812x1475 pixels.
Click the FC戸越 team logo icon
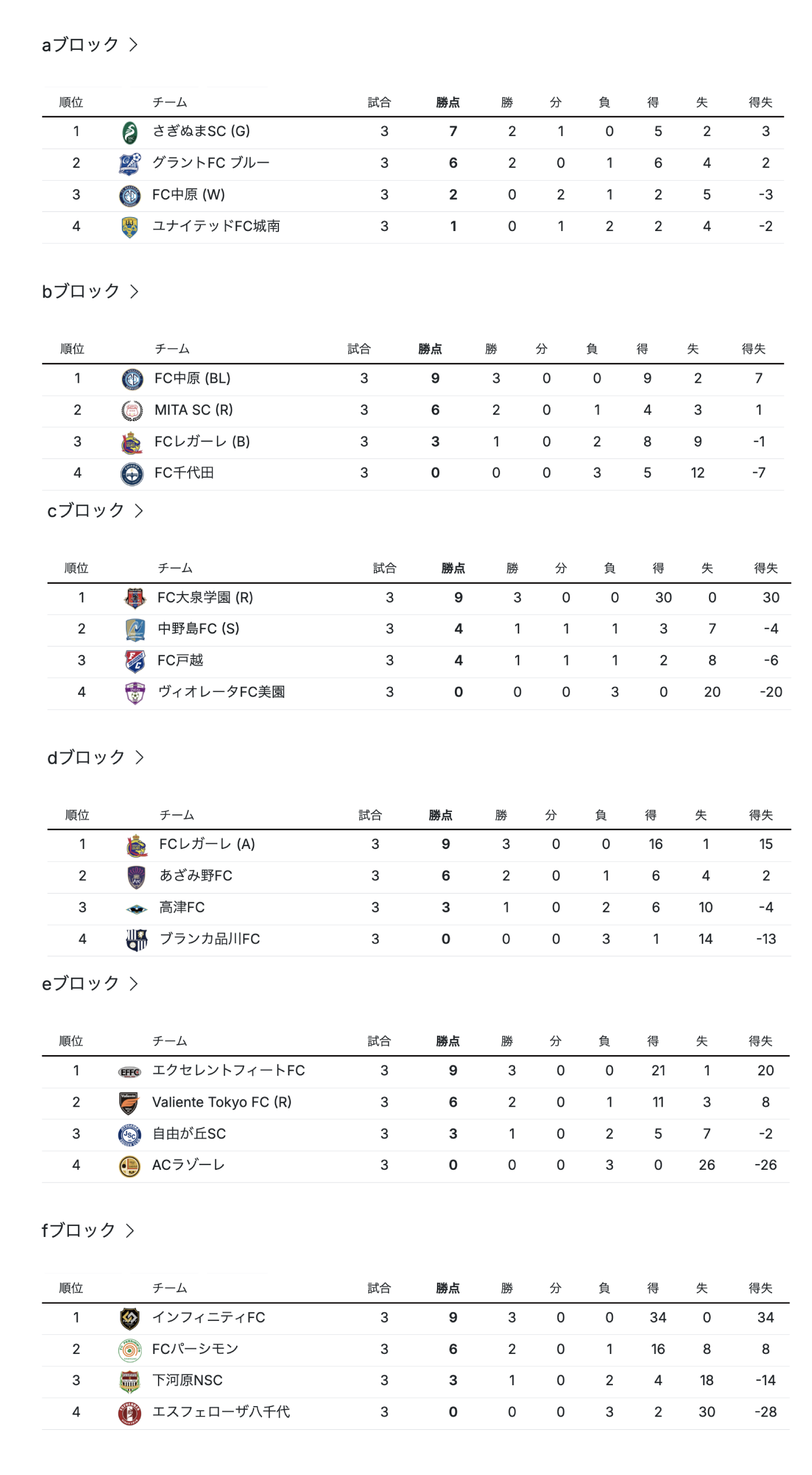[x=135, y=661]
